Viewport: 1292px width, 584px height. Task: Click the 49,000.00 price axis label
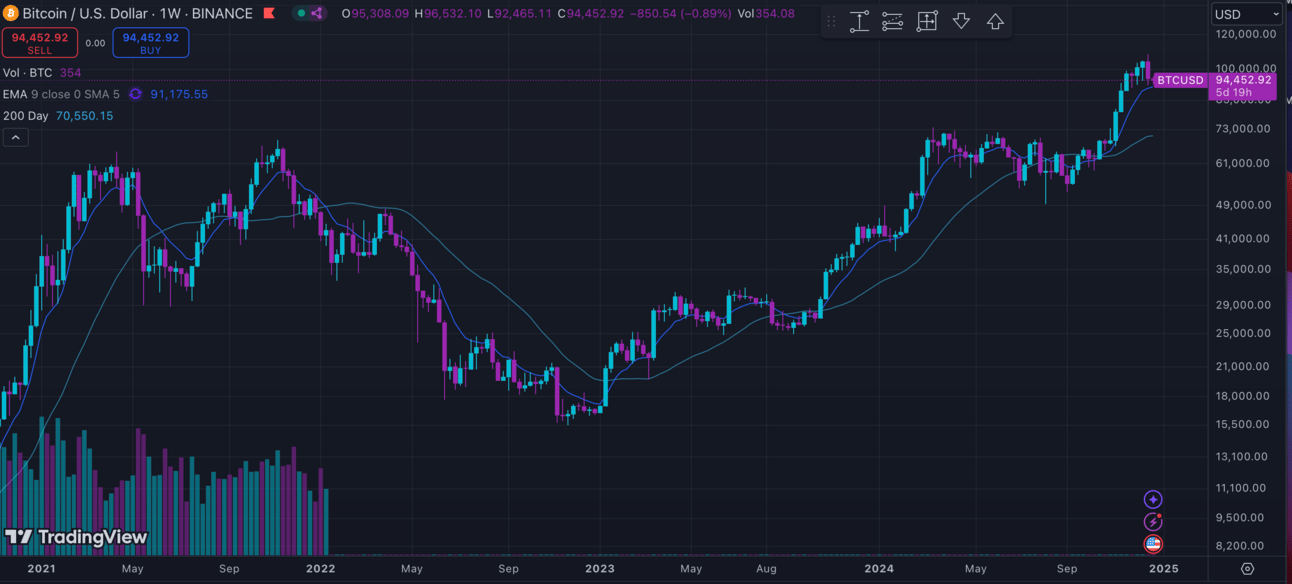[x=1243, y=205]
